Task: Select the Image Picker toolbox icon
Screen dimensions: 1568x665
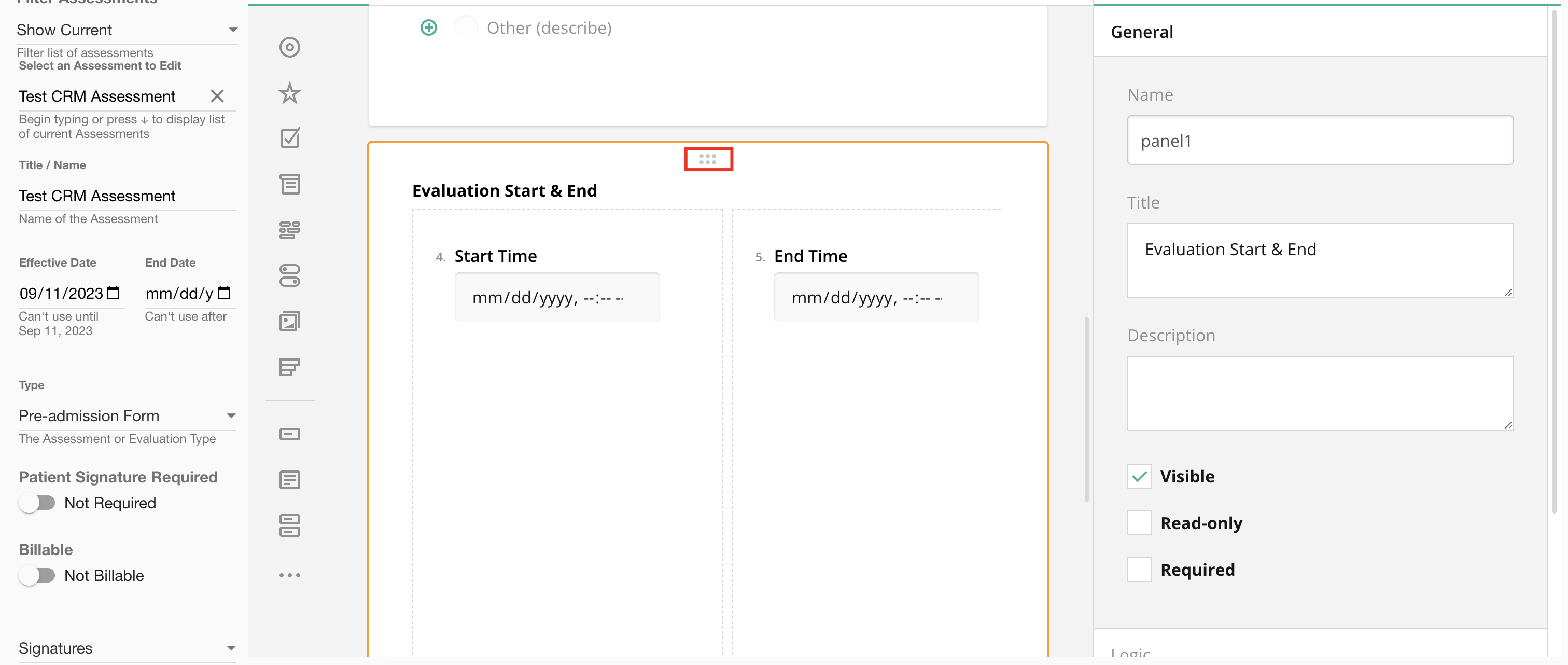Action: (290, 322)
